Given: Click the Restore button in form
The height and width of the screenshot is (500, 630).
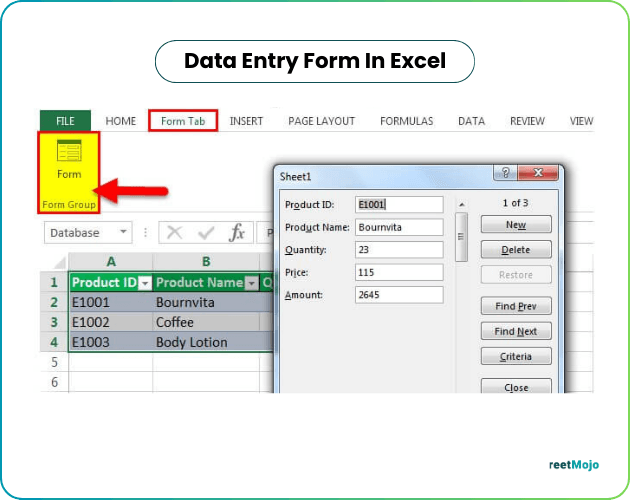Looking at the screenshot, I should tap(516, 275).
